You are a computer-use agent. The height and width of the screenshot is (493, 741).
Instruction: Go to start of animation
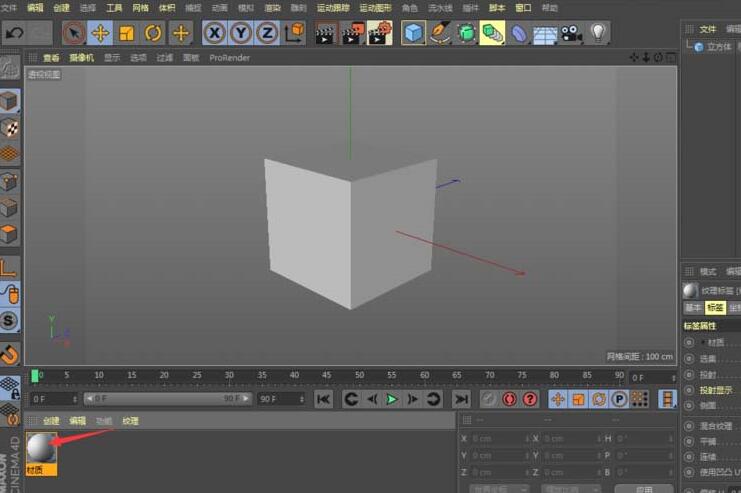point(324,399)
